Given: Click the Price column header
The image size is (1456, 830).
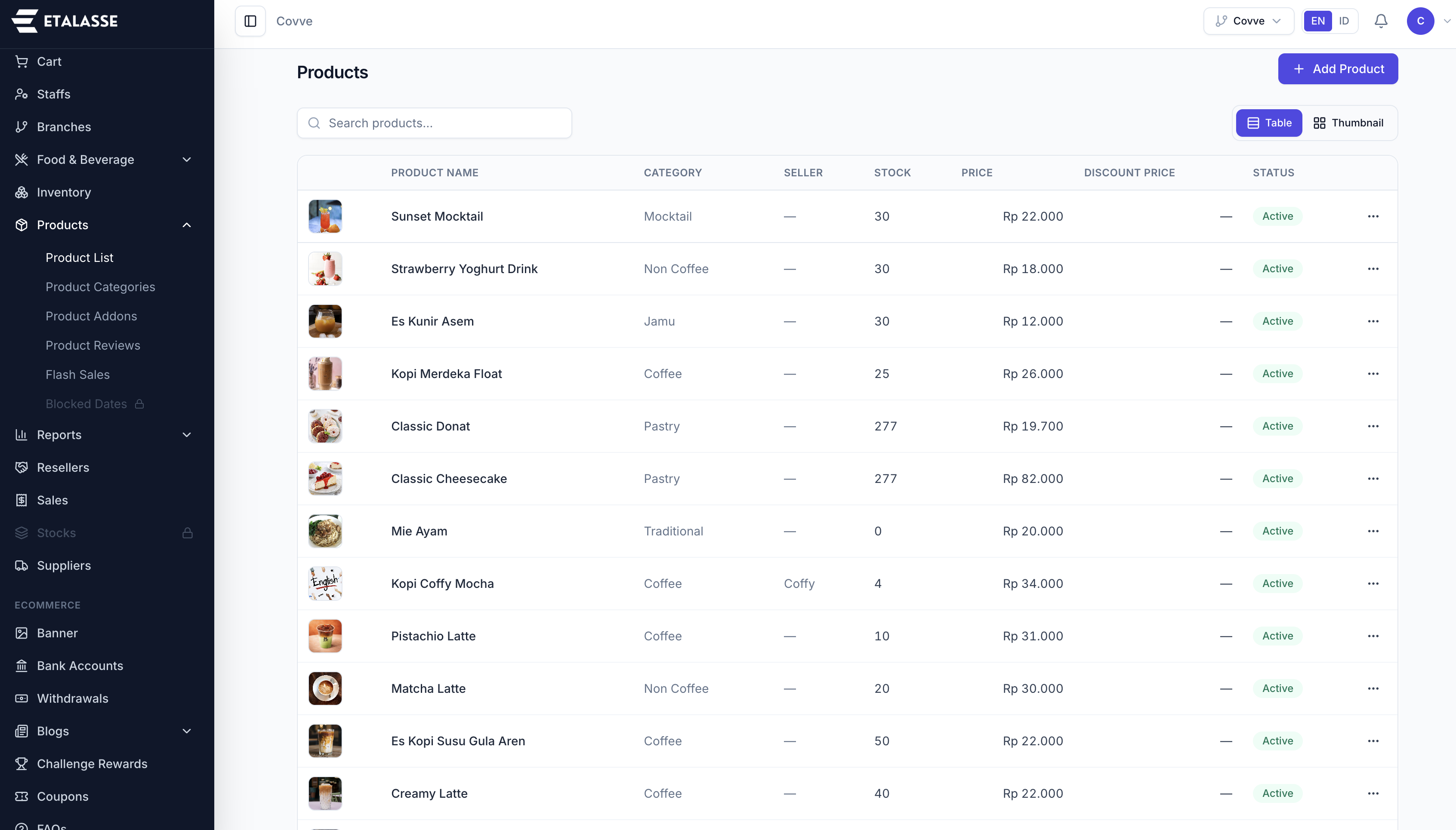Looking at the screenshot, I should point(976,173).
